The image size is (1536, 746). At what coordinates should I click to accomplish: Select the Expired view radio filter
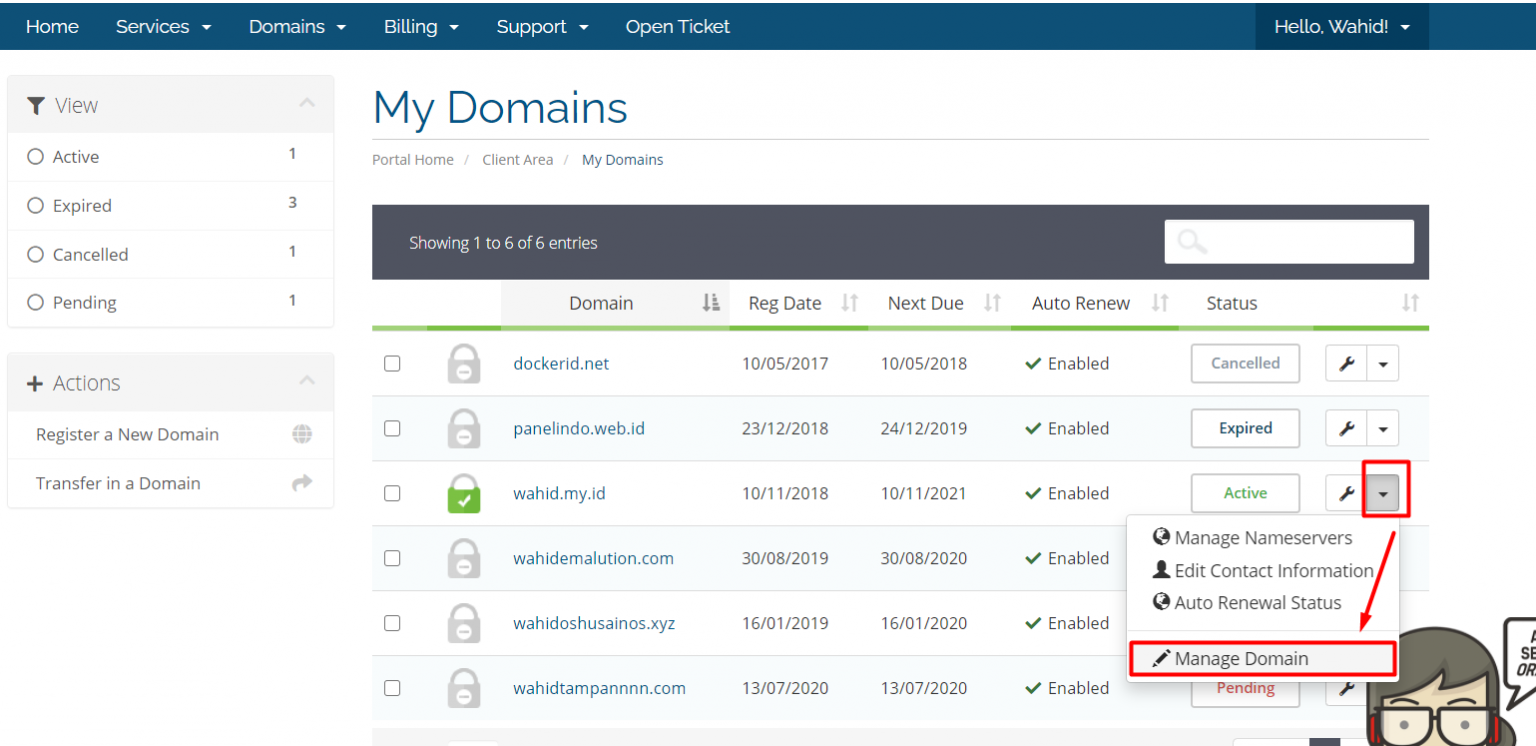tap(36, 205)
